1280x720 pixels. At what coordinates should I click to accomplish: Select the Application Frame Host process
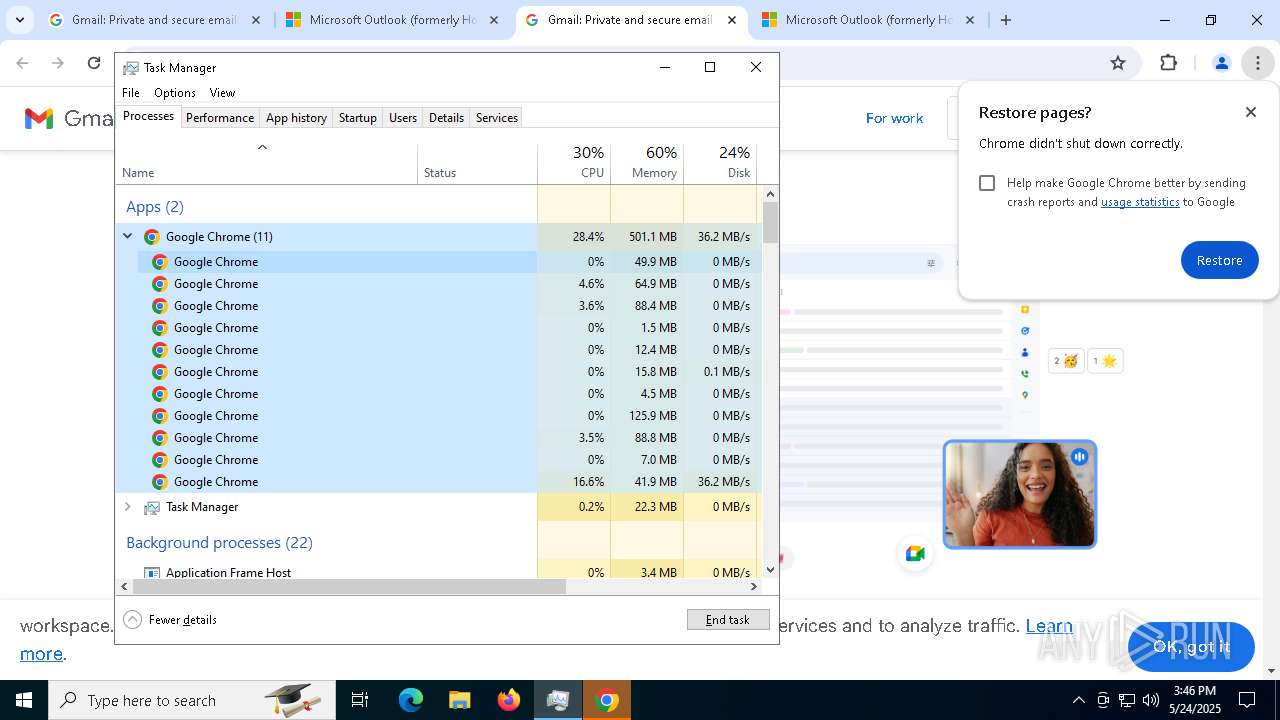click(438, 572)
